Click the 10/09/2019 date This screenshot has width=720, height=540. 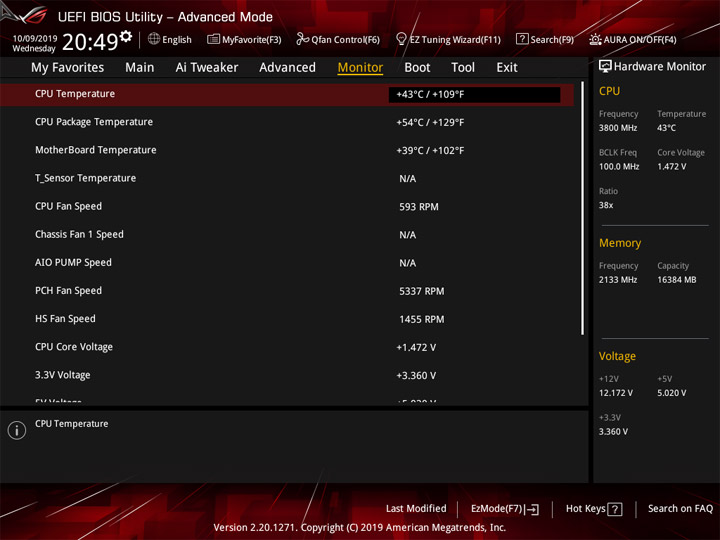pyautogui.click(x=35, y=38)
